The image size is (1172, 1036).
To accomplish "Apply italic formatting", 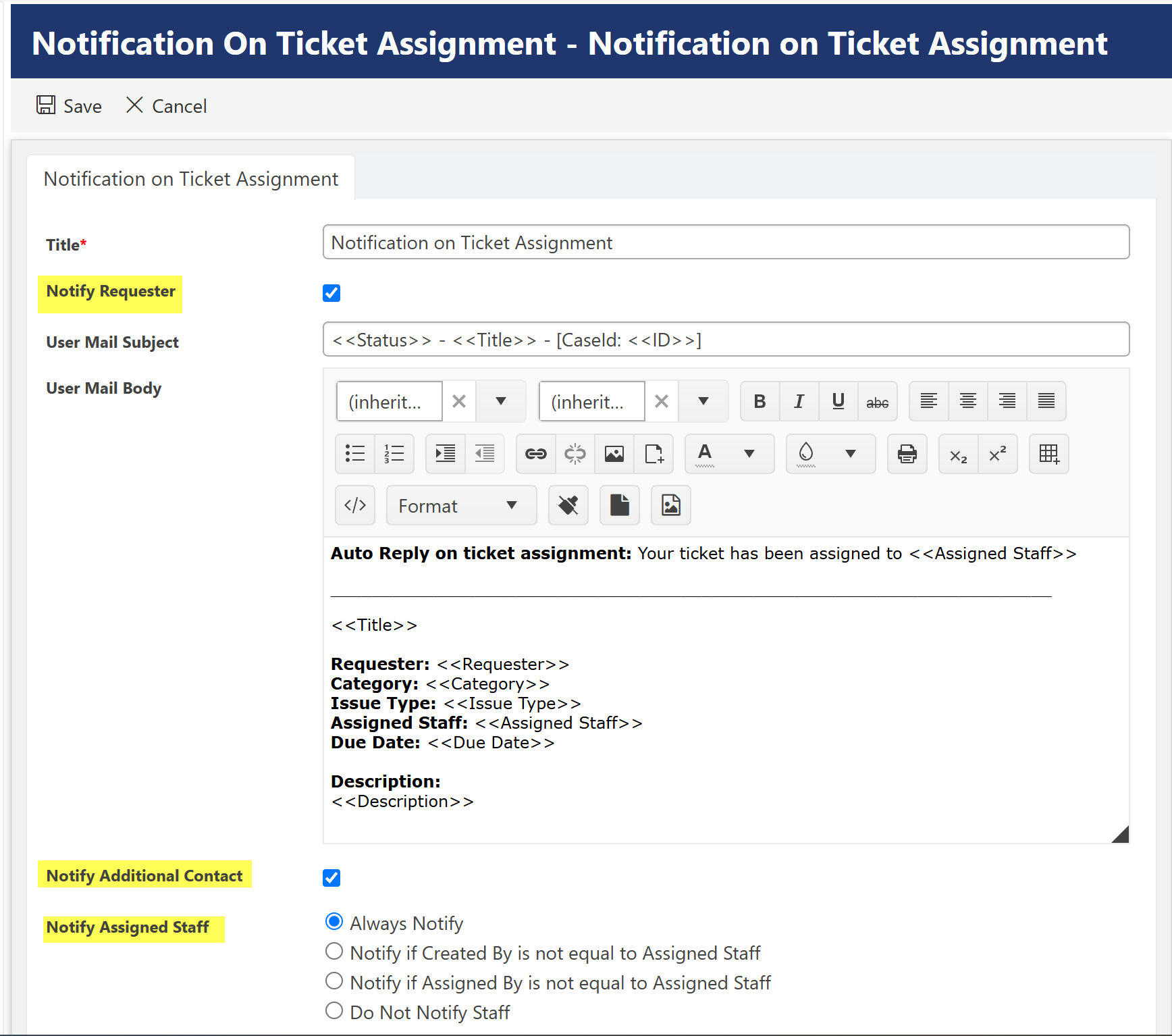I will pyautogui.click(x=799, y=401).
